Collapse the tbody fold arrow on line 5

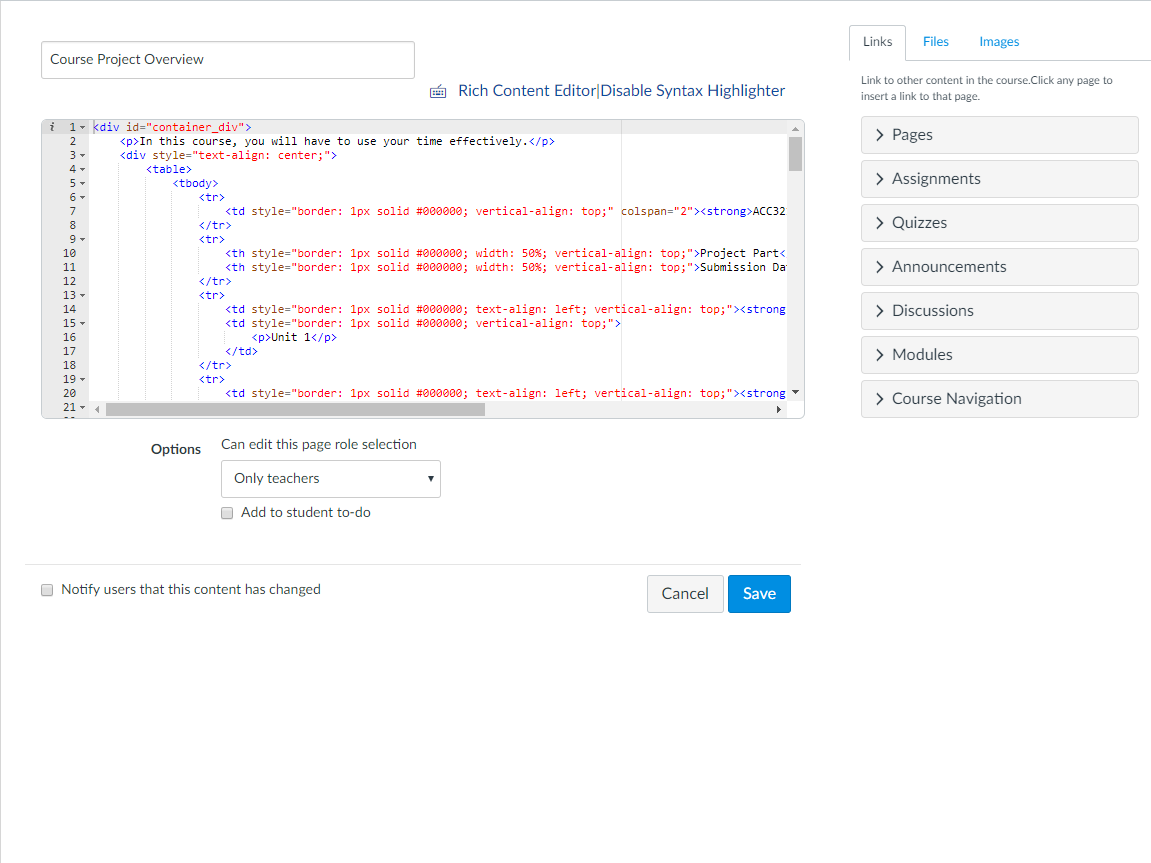pos(81,183)
